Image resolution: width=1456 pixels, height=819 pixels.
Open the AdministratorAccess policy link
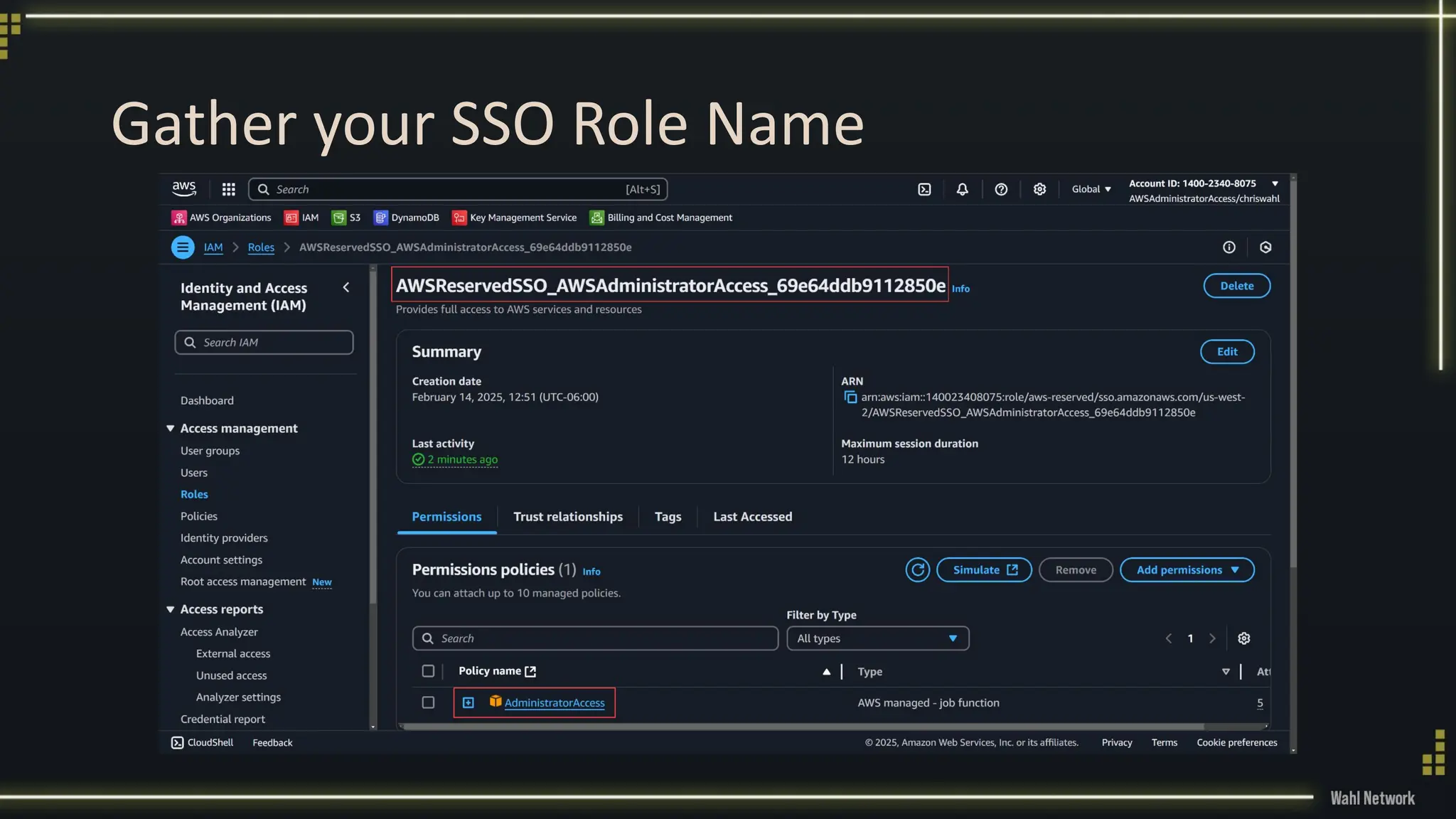555,702
